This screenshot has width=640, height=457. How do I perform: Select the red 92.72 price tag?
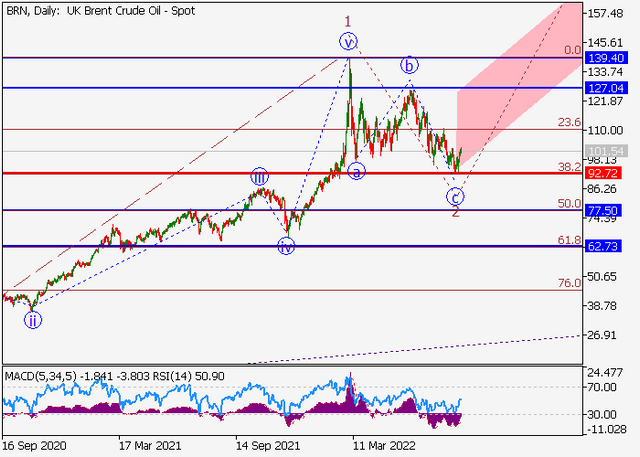point(603,173)
